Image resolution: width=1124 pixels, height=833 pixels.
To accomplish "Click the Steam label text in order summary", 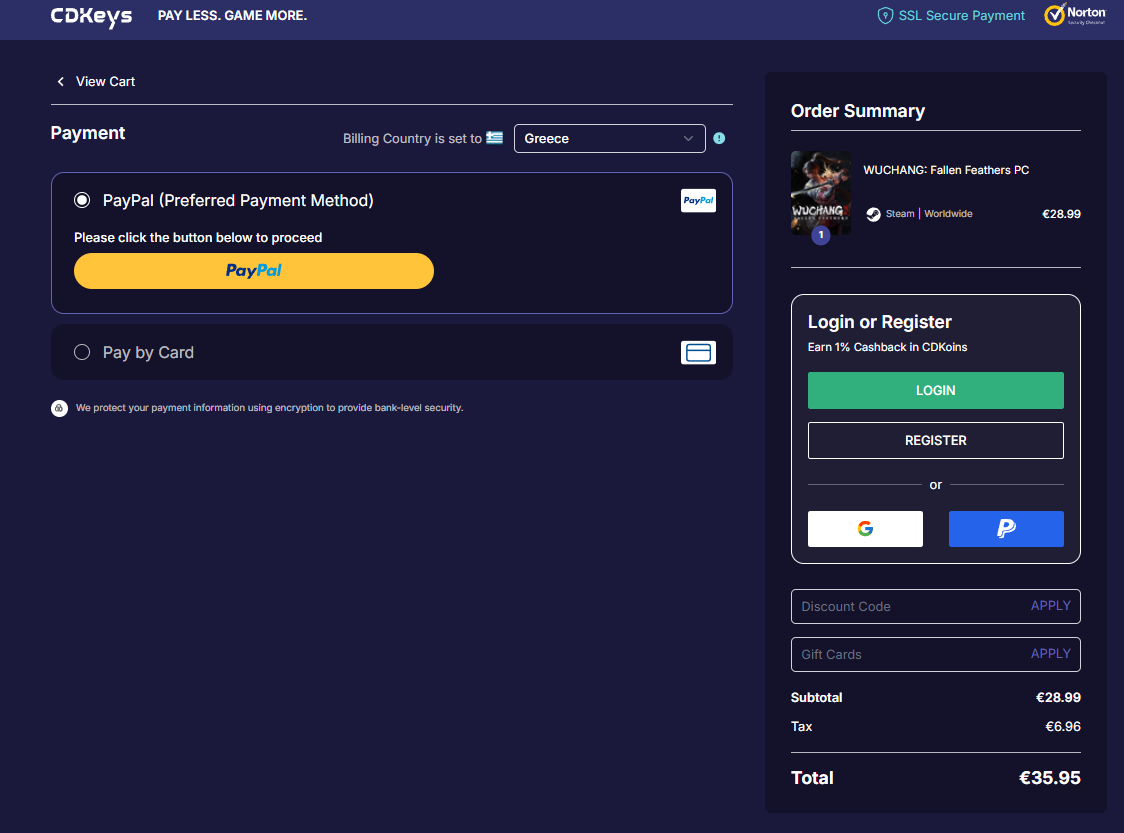I will pos(900,214).
